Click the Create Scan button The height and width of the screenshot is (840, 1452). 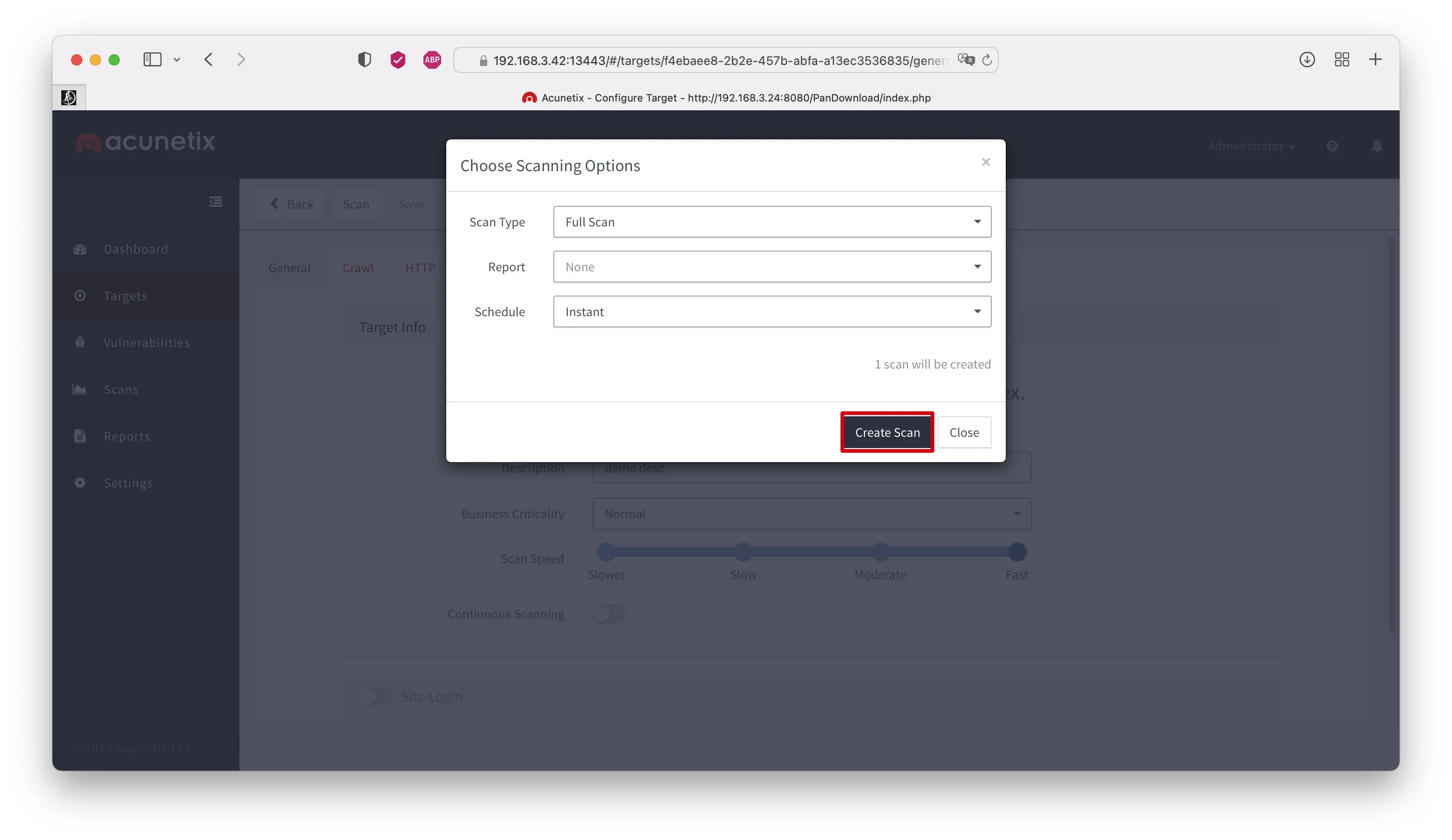coord(887,433)
